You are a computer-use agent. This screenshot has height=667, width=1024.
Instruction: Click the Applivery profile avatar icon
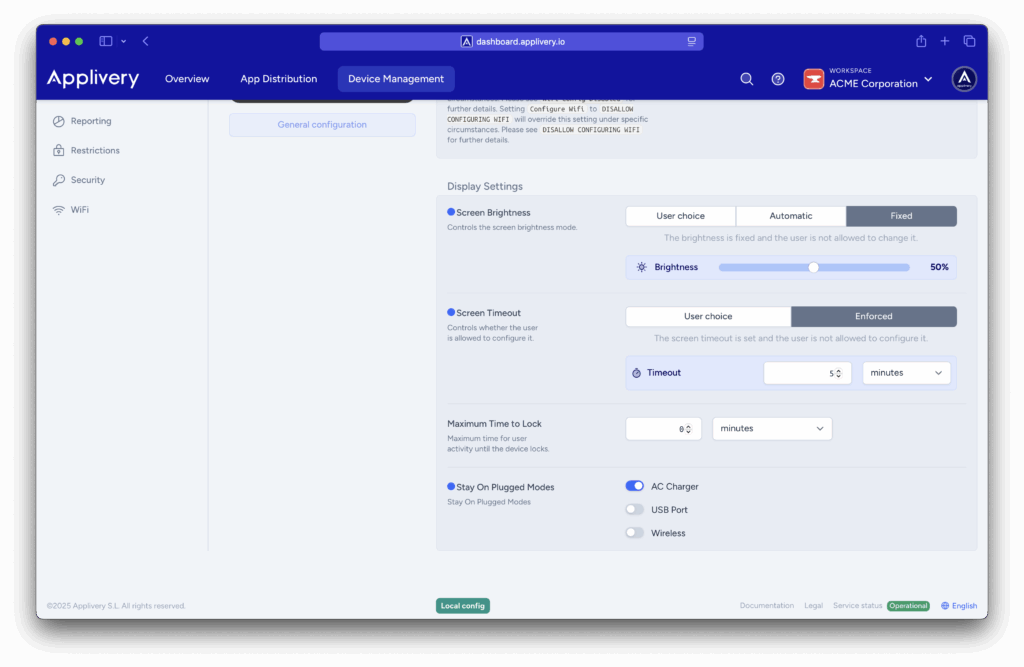pos(964,79)
